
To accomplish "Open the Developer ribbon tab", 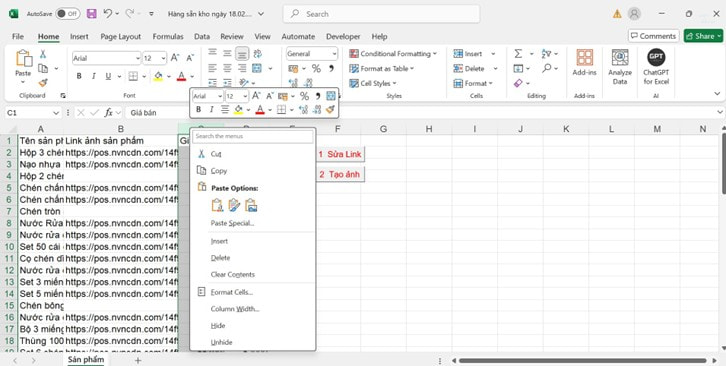I will coord(343,36).
